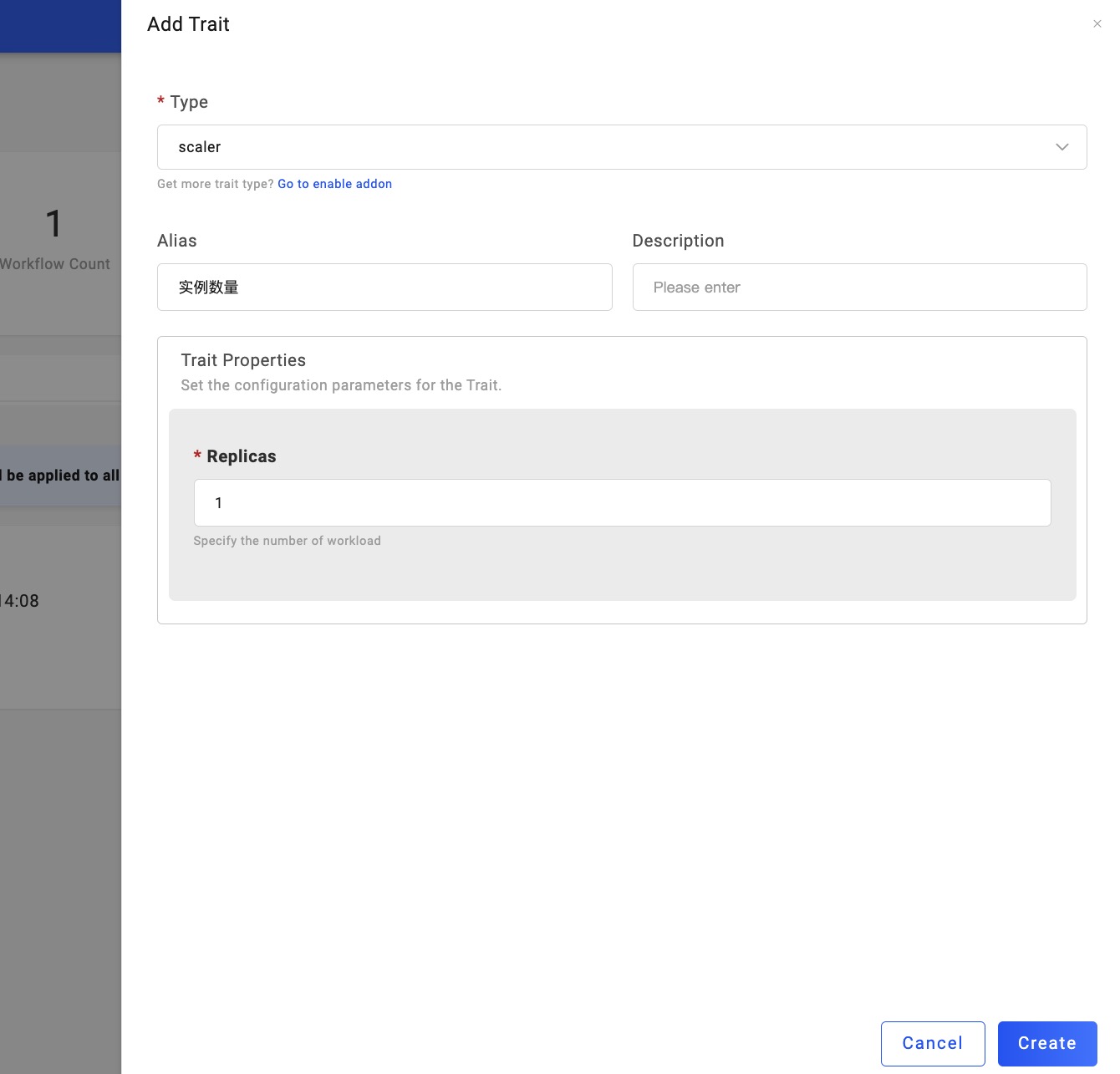Click the Create button
Image resolution: width=1120 pixels, height=1074 pixels.
[1046, 1043]
